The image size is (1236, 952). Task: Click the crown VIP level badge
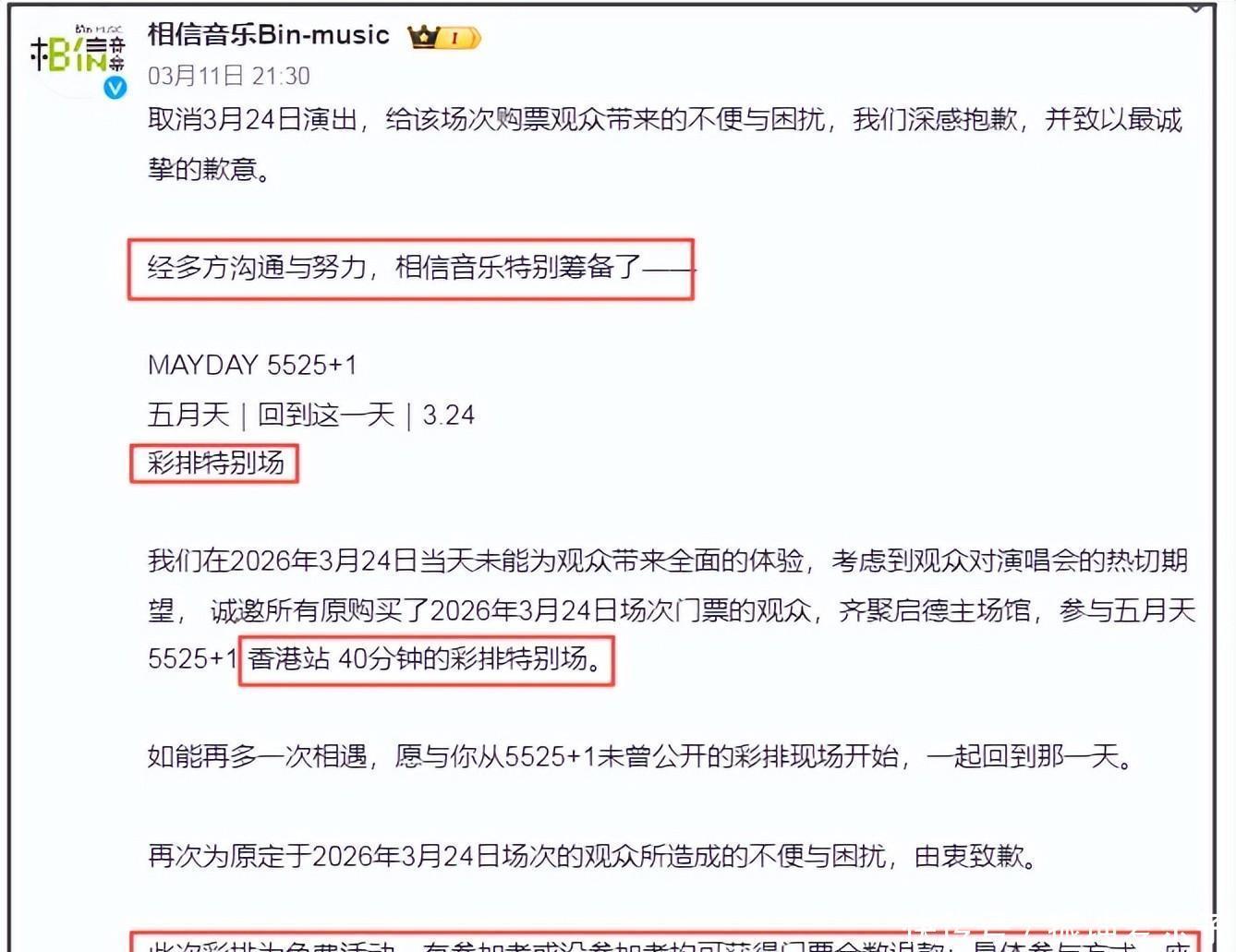(x=444, y=37)
